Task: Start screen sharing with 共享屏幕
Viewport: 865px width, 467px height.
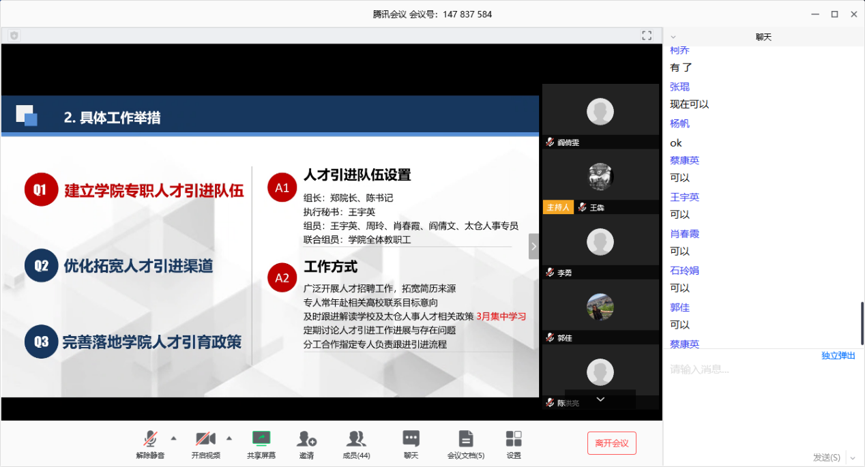Action: click(x=261, y=442)
